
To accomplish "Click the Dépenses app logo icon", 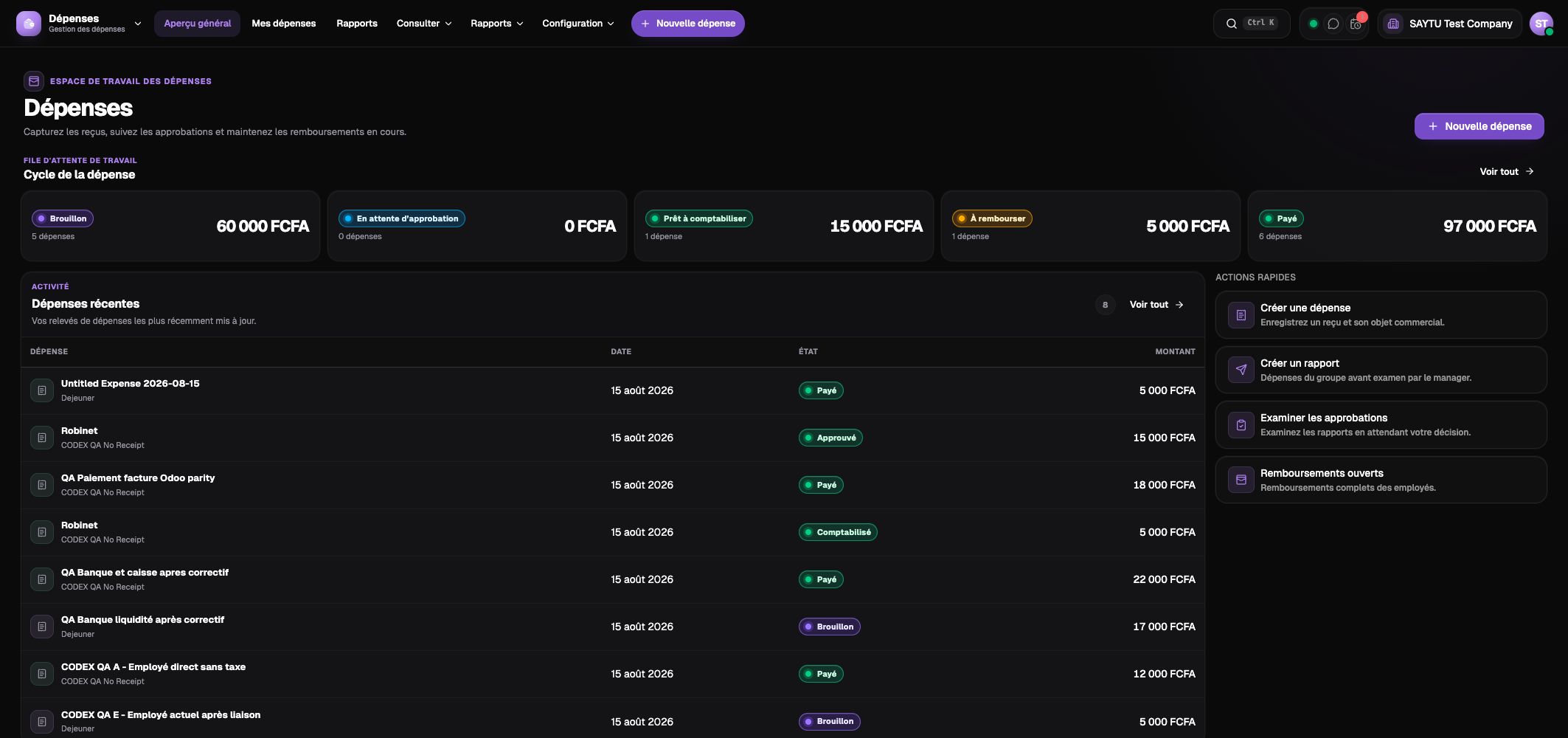I will click(x=29, y=24).
